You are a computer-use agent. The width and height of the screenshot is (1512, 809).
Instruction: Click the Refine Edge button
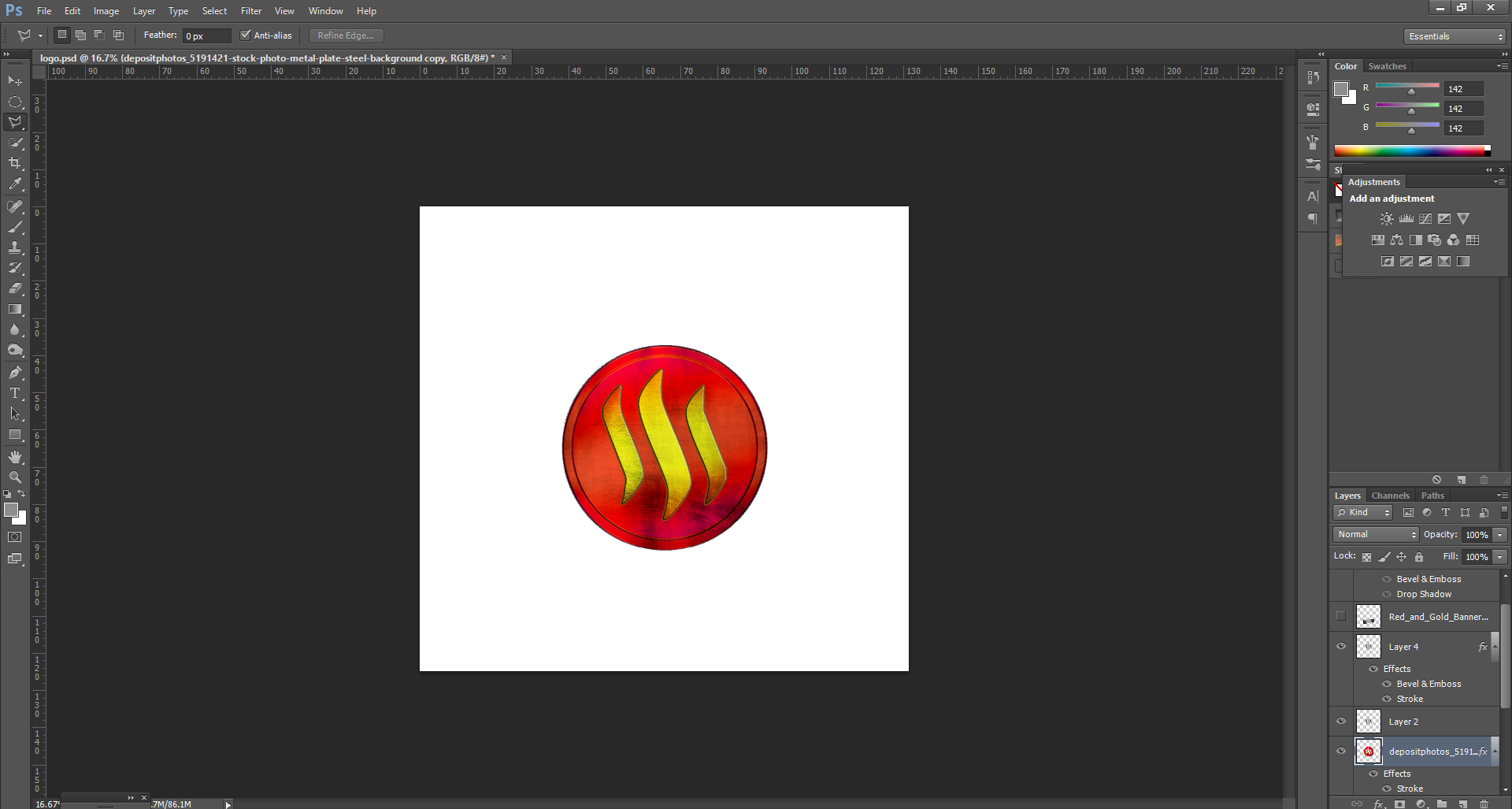[346, 35]
